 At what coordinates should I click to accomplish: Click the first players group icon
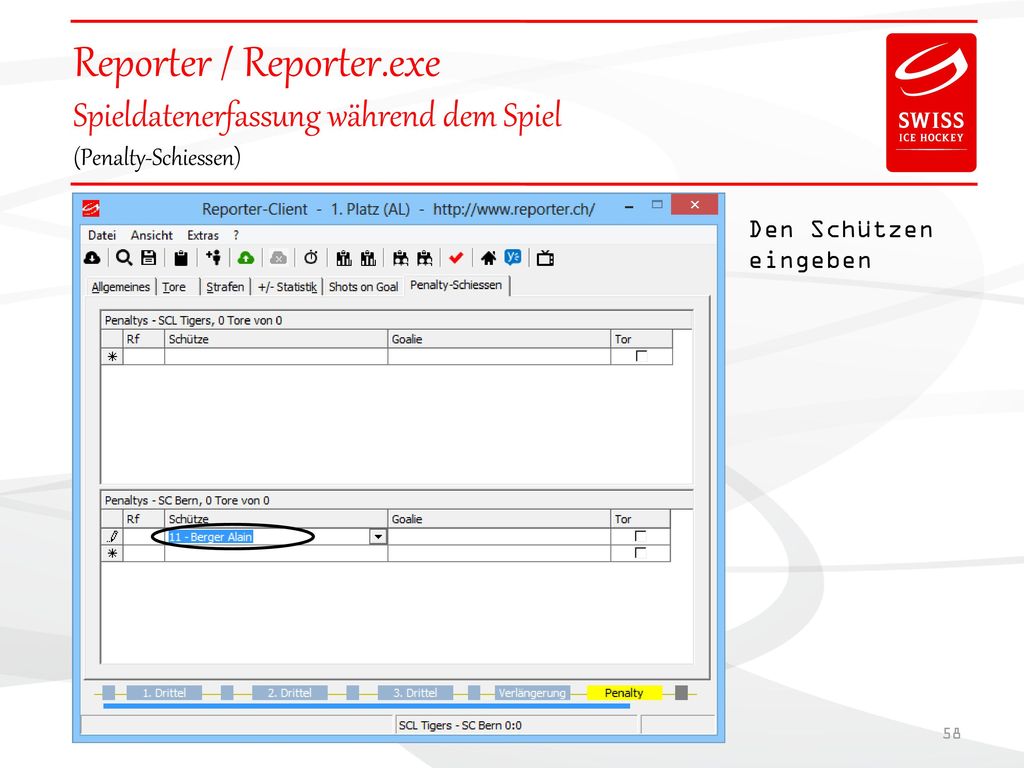point(400,259)
